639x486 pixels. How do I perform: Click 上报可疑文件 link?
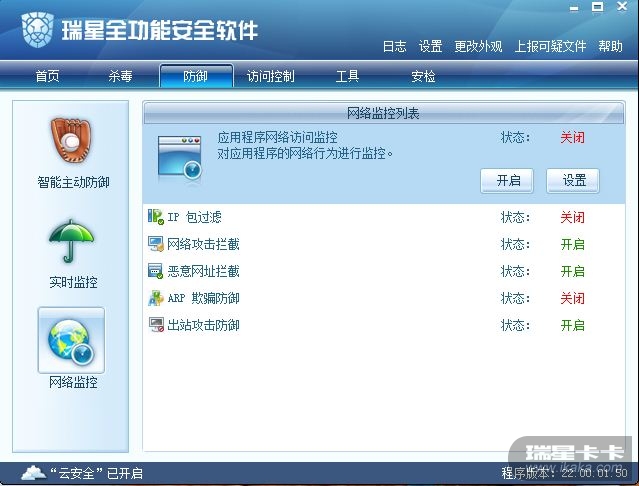tap(550, 46)
